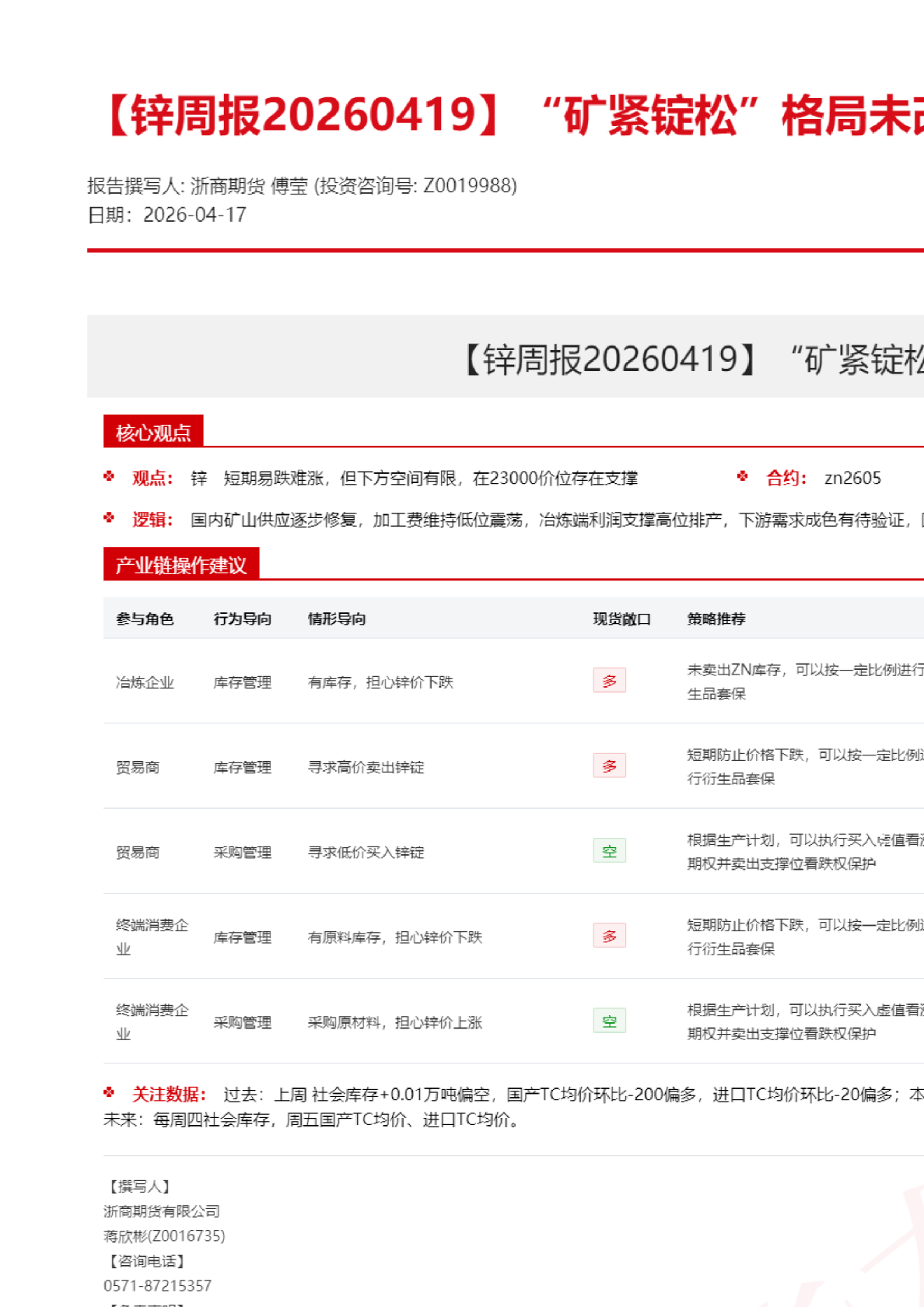Click the red bullet beside 逻辑
The image size is (924, 1307).
point(109,517)
